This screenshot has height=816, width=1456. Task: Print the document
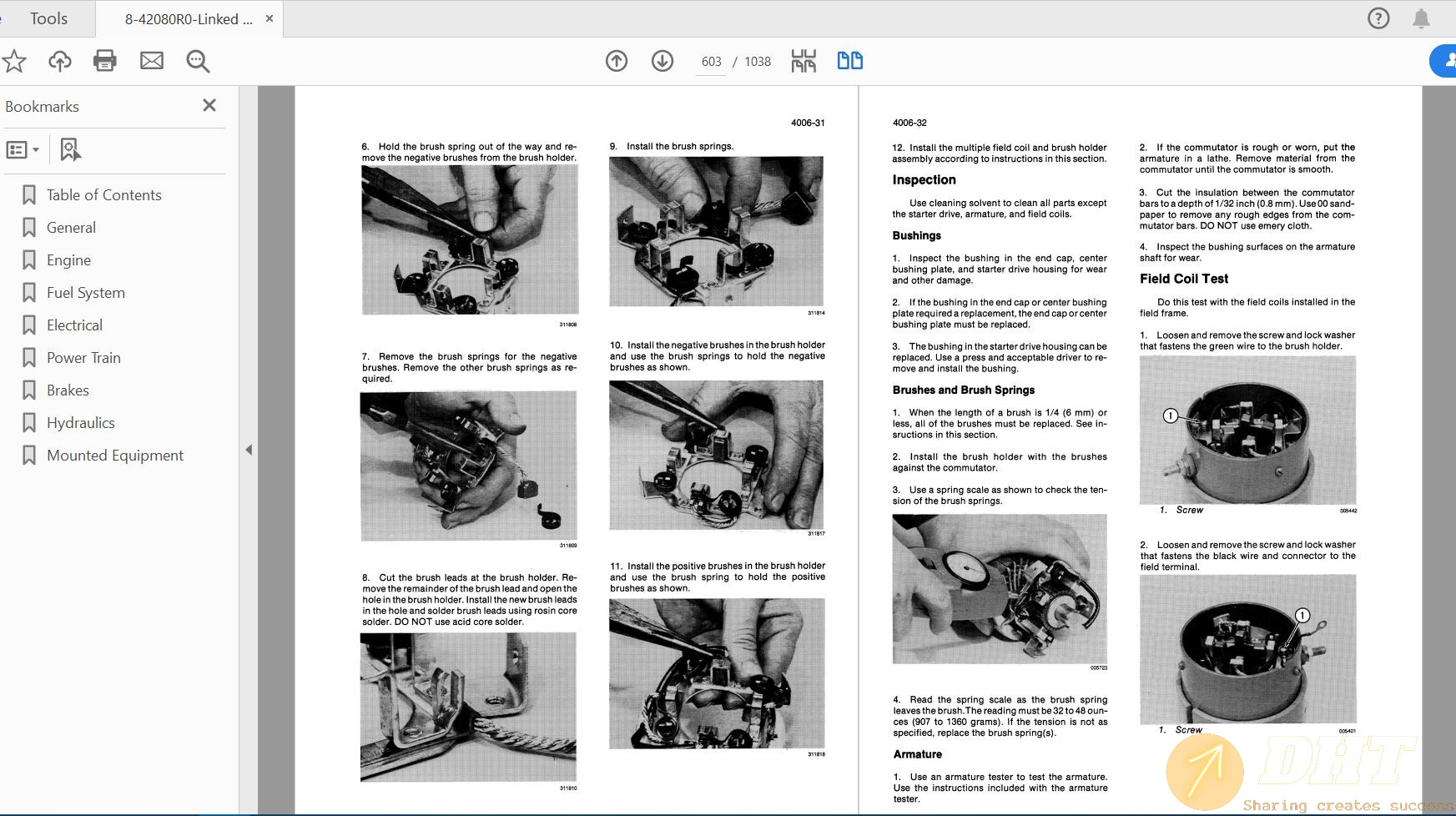105,60
